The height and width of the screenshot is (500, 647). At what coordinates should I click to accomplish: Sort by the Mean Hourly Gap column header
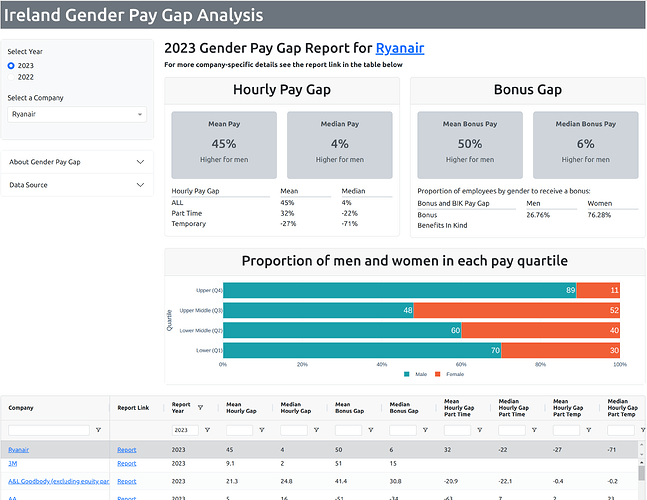241,408
